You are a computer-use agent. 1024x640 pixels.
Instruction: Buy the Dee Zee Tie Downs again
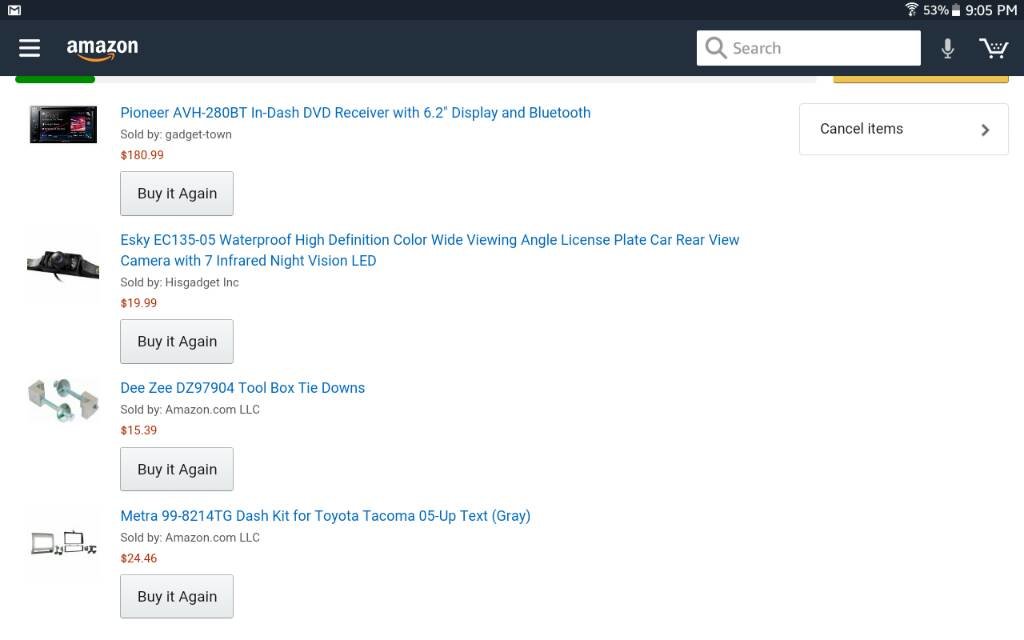(x=177, y=469)
